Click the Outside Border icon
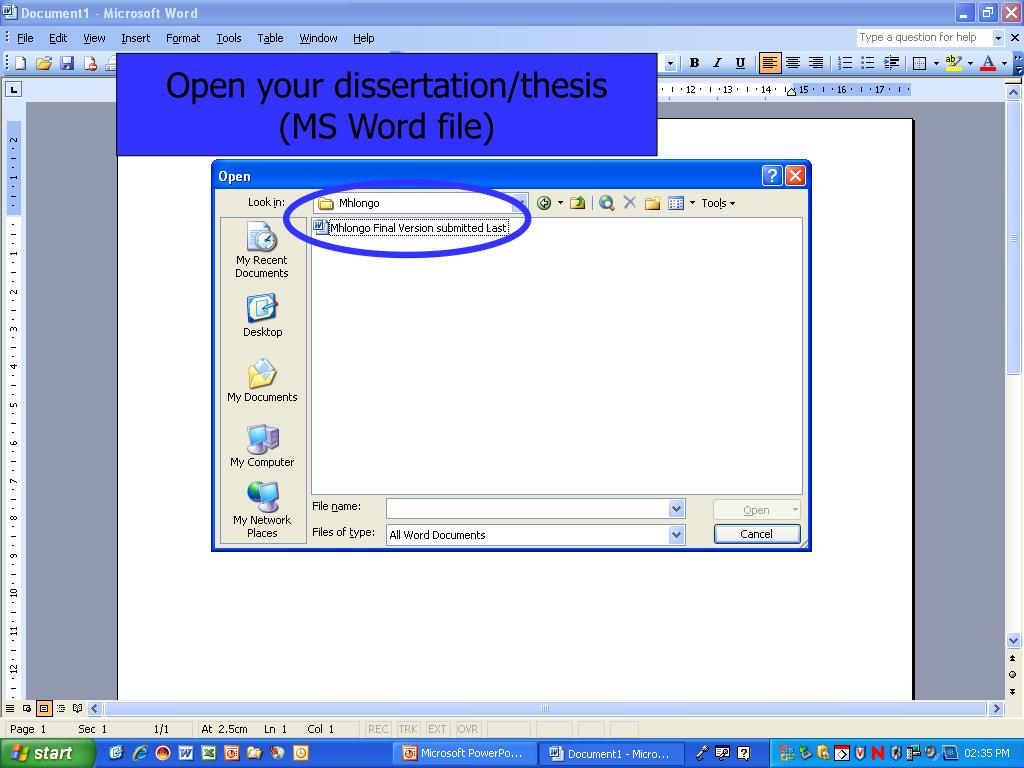The width and height of the screenshot is (1024, 768). click(920, 63)
